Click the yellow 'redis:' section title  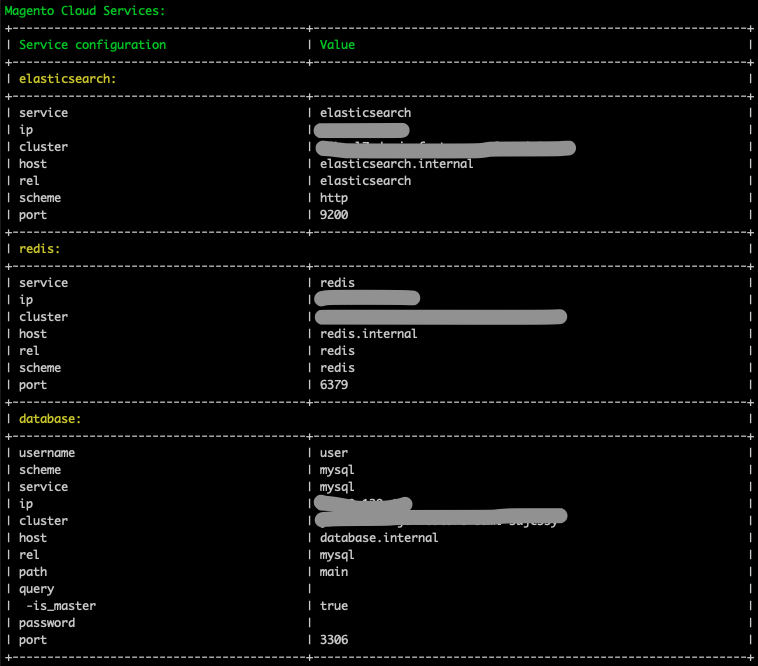[40, 249]
